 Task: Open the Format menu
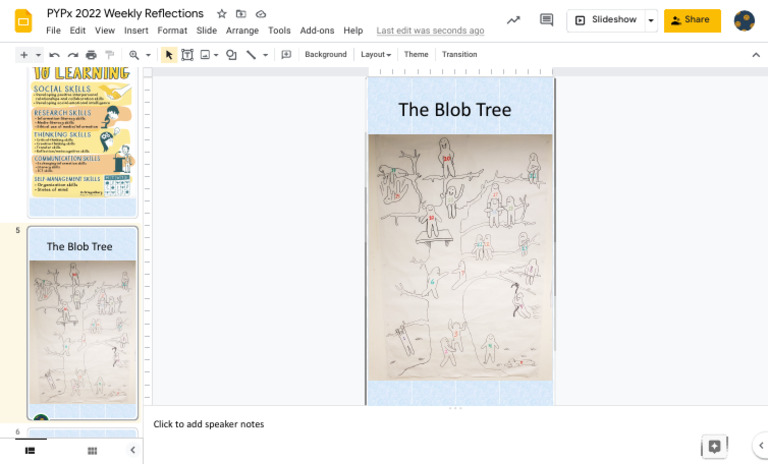tap(172, 30)
